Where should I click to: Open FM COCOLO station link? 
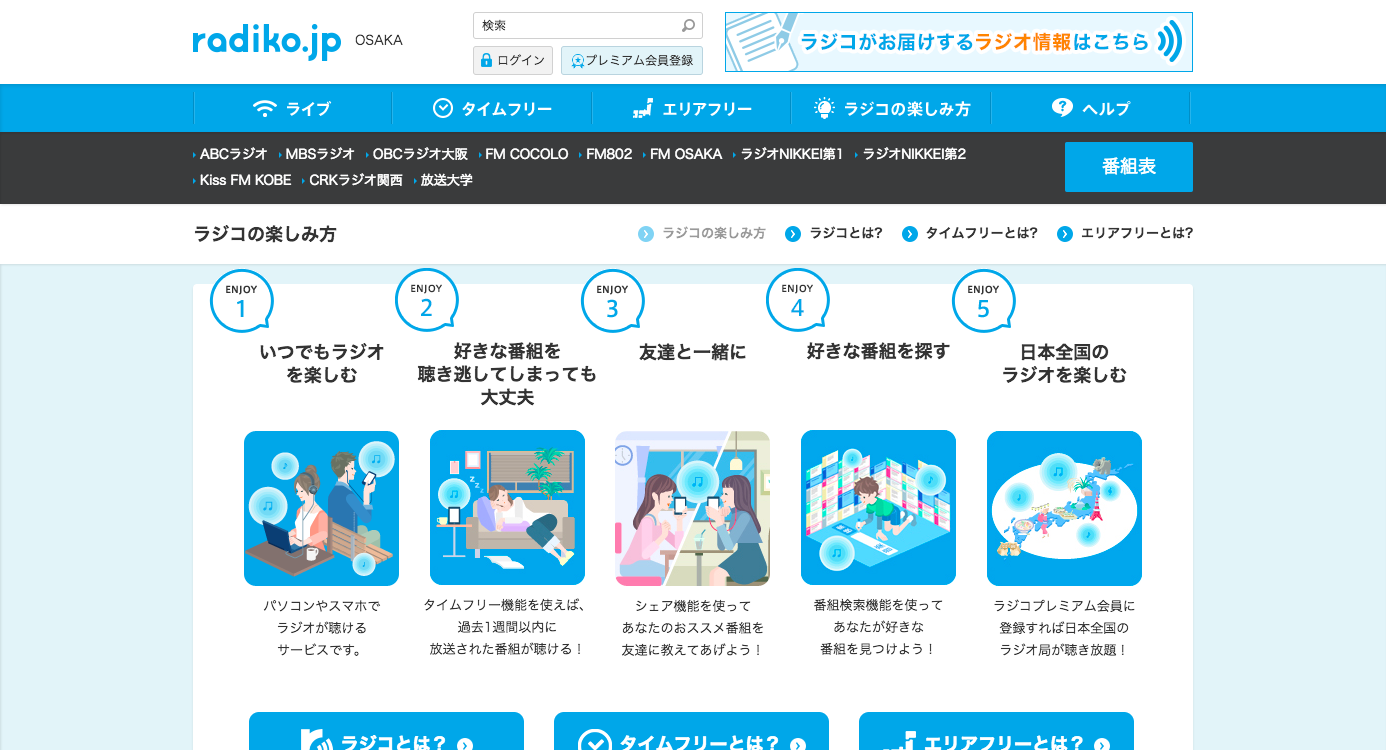(x=526, y=154)
